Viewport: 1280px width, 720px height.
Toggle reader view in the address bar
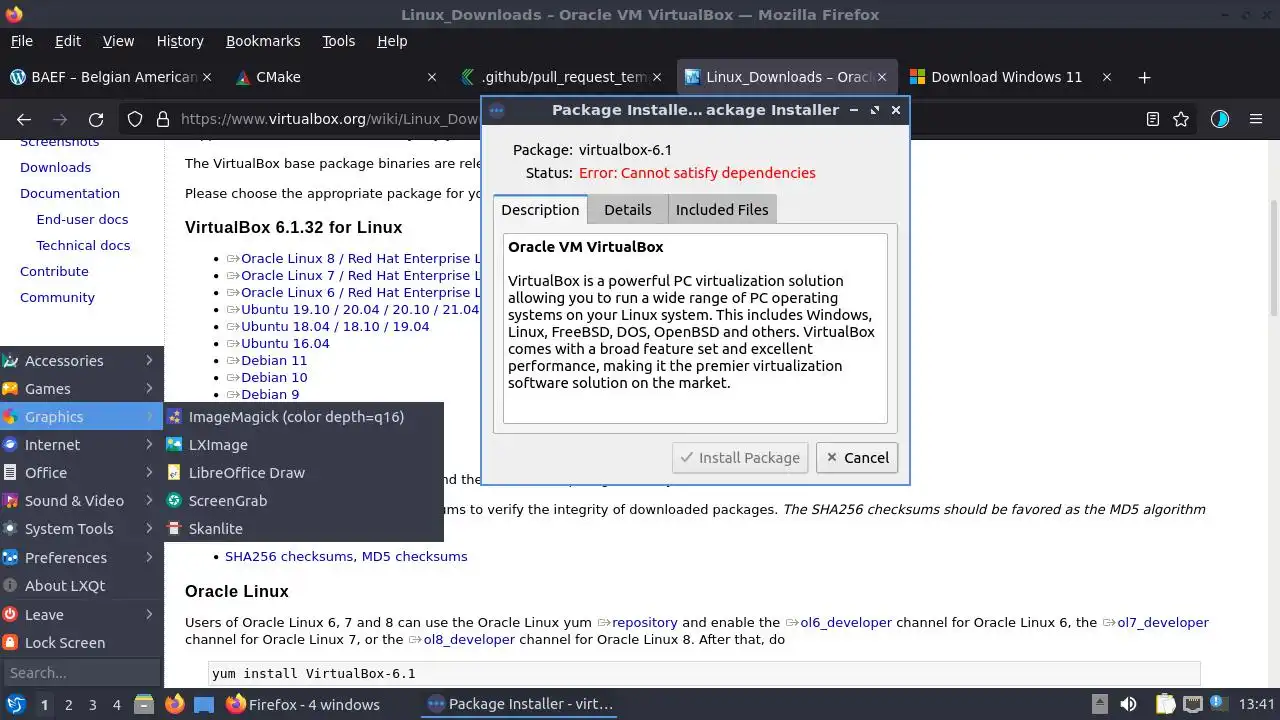point(1153,119)
